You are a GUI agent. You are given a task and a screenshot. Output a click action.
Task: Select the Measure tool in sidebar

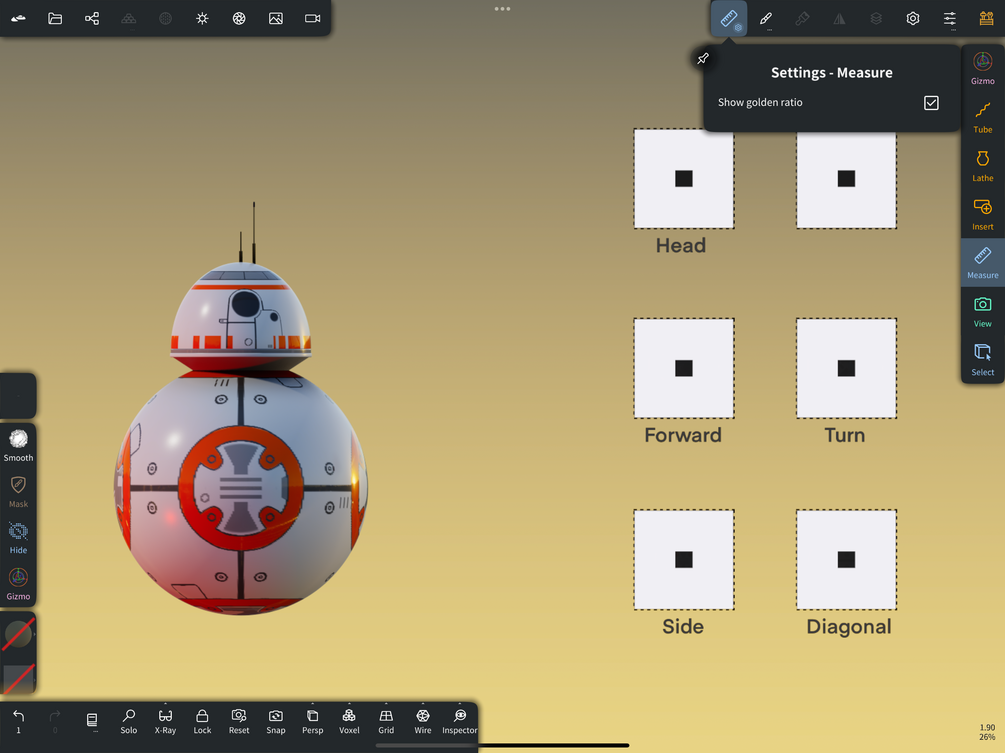point(983,263)
